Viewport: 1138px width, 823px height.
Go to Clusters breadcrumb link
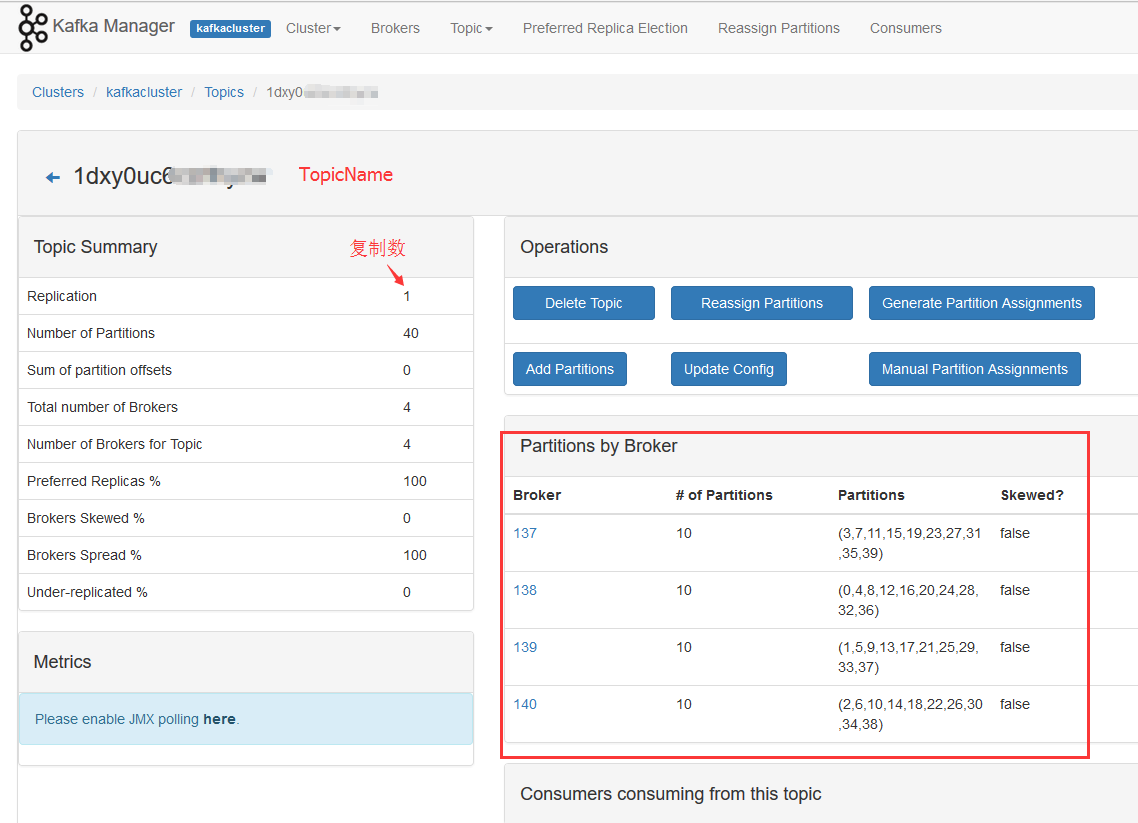[58, 92]
